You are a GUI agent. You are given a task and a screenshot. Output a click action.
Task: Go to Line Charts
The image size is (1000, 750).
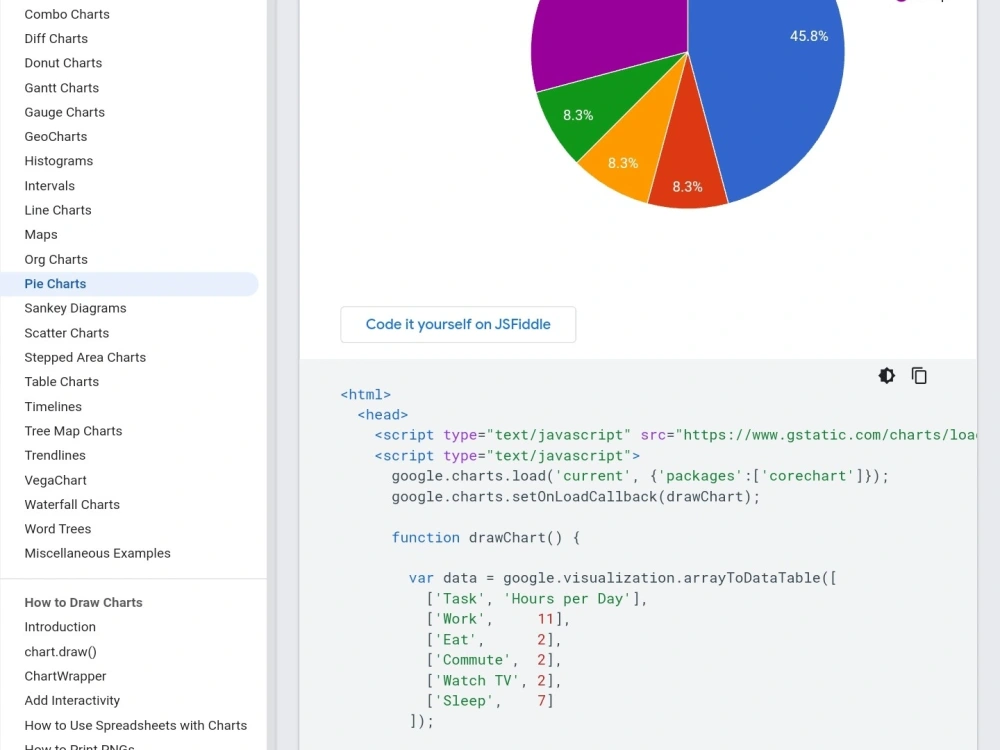point(58,210)
